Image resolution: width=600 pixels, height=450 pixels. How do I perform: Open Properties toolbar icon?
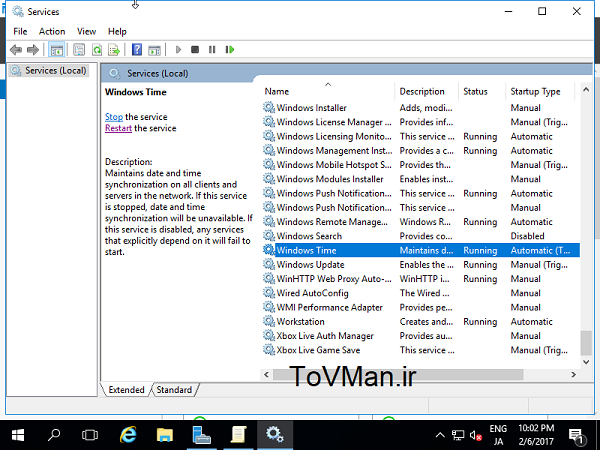79,50
